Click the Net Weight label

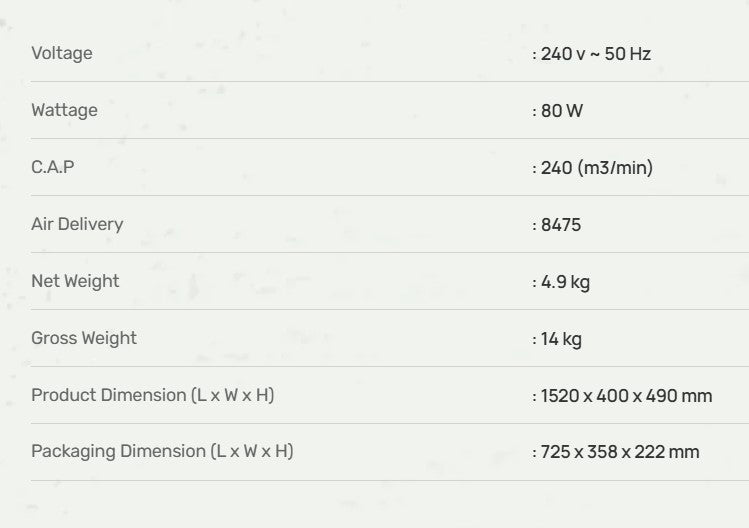point(75,281)
